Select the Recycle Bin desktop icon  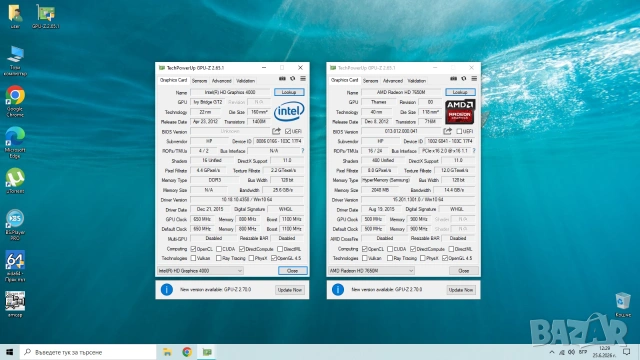(x=623, y=304)
